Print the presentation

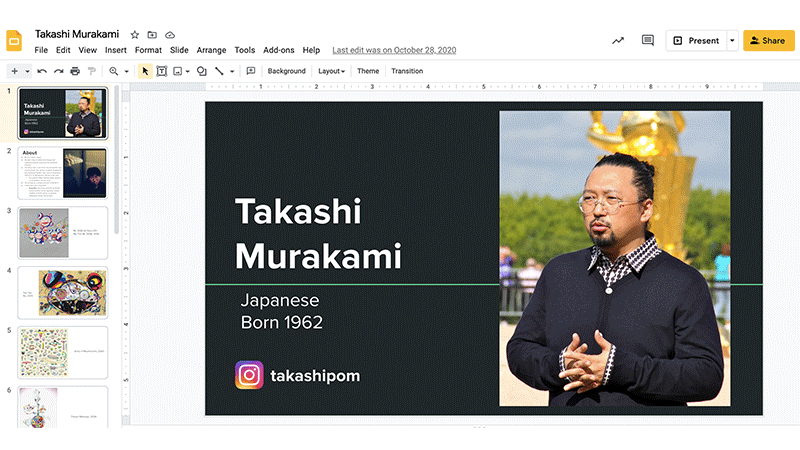(75, 71)
